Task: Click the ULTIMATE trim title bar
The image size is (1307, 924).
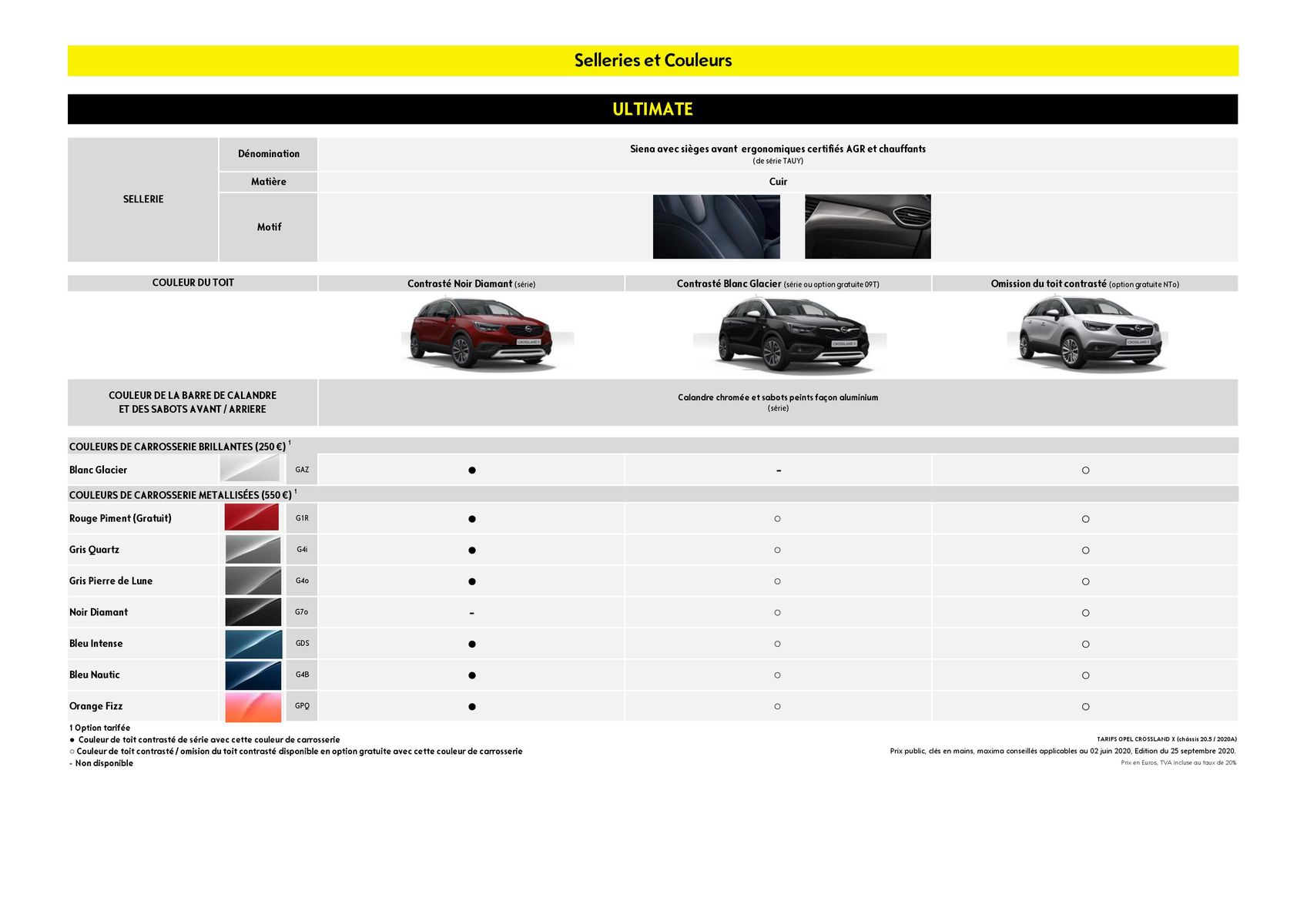Action: coord(653,109)
